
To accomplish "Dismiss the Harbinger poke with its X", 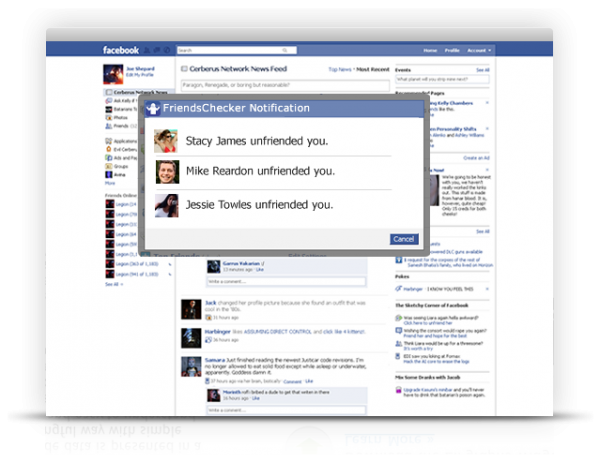I will [487, 289].
